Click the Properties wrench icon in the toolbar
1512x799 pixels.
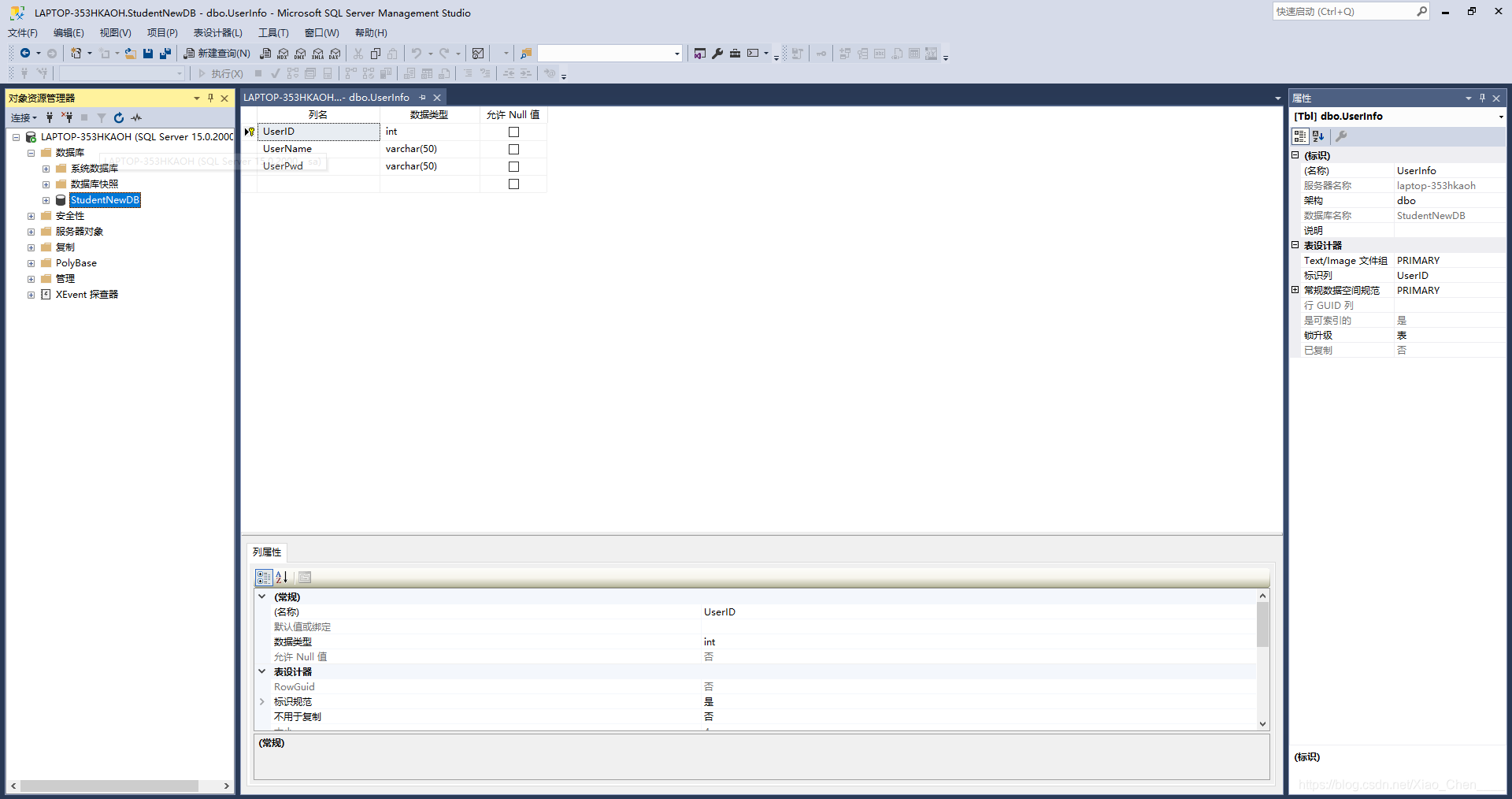[x=717, y=54]
